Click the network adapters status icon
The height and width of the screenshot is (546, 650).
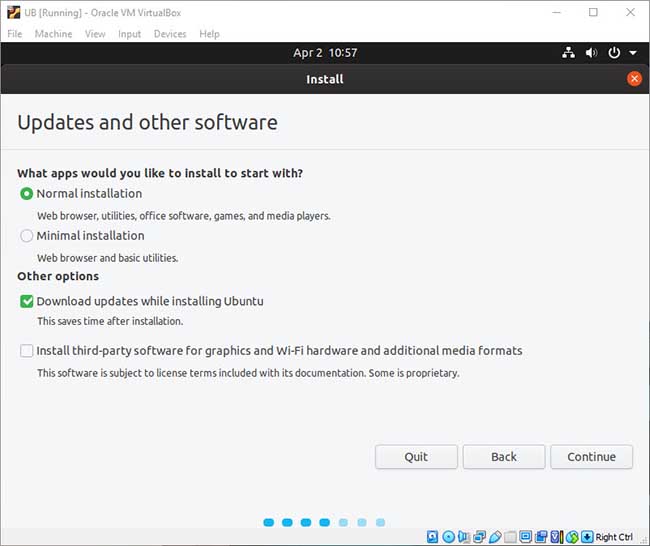(x=480, y=537)
